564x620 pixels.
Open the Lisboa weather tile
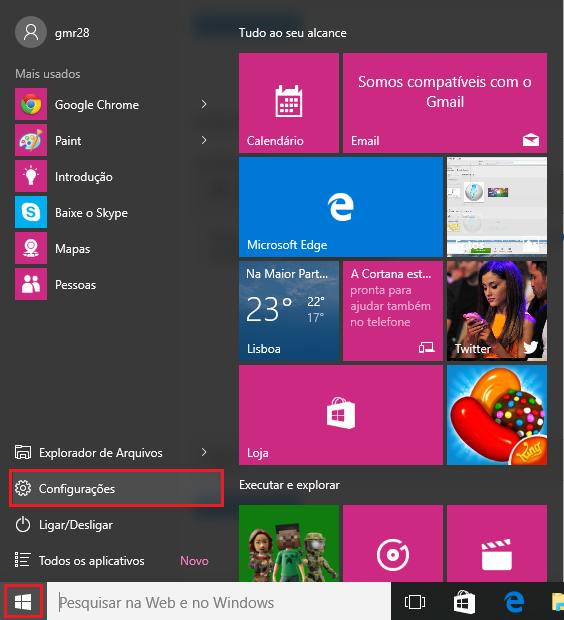tap(289, 311)
